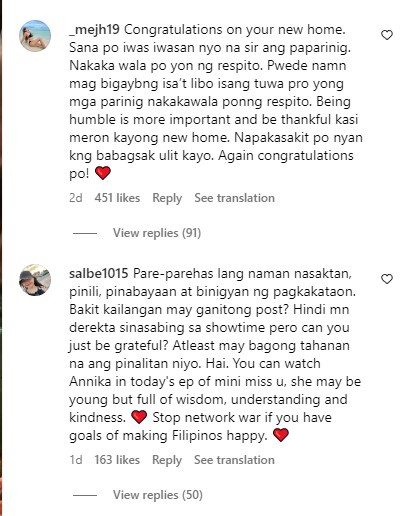Click the heart emoji after 'Filipinos happy.'
The image size is (402, 516).
pyautogui.click(x=281, y=435)
